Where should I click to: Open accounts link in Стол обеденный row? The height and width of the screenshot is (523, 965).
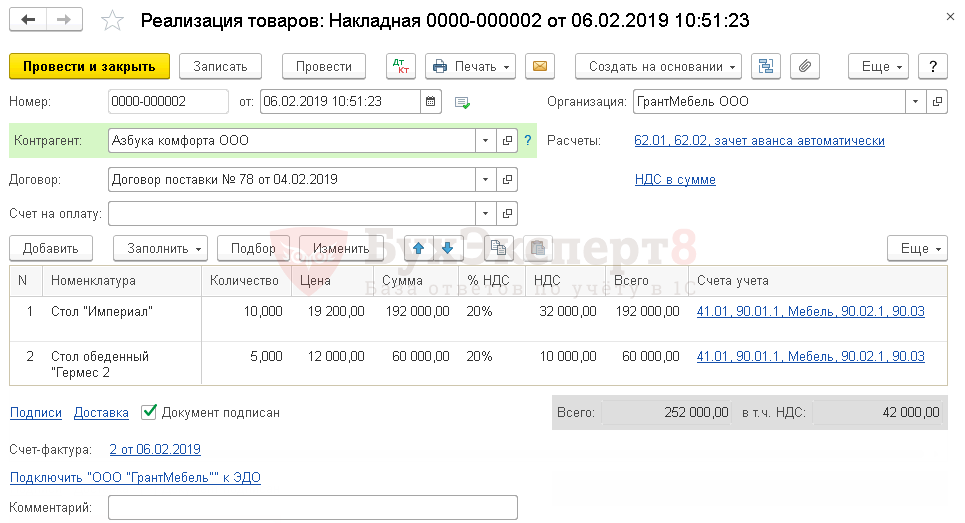click(811, 356)
